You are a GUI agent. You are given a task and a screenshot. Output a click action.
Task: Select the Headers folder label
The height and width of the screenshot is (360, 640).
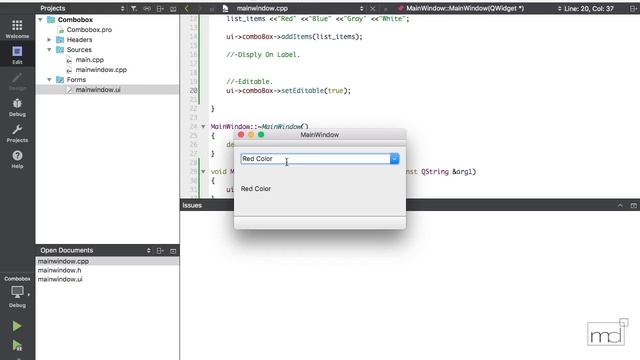tap(79, 40)
